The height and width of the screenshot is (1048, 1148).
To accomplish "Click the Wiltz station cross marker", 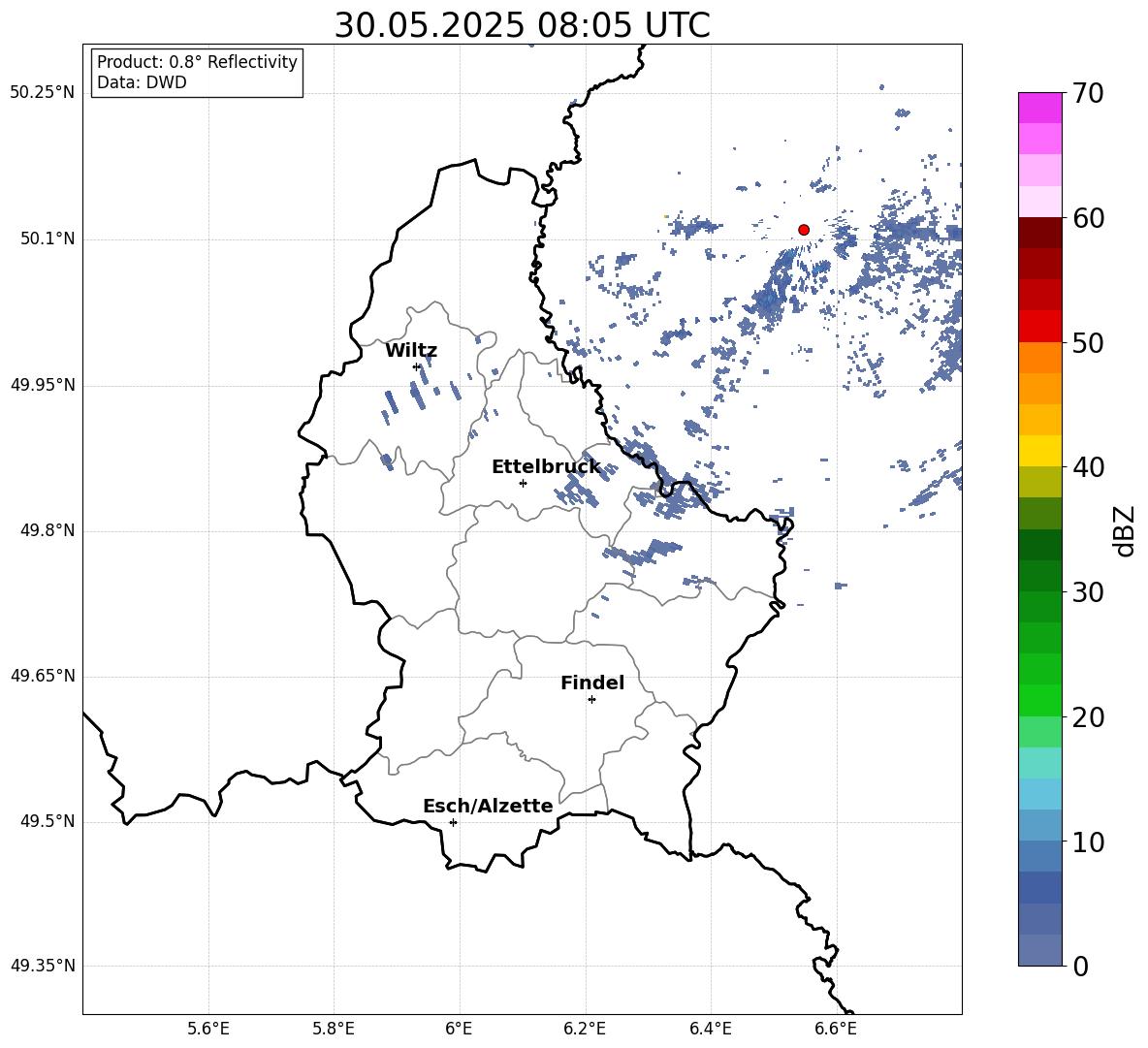I will [x=417, y=366].
